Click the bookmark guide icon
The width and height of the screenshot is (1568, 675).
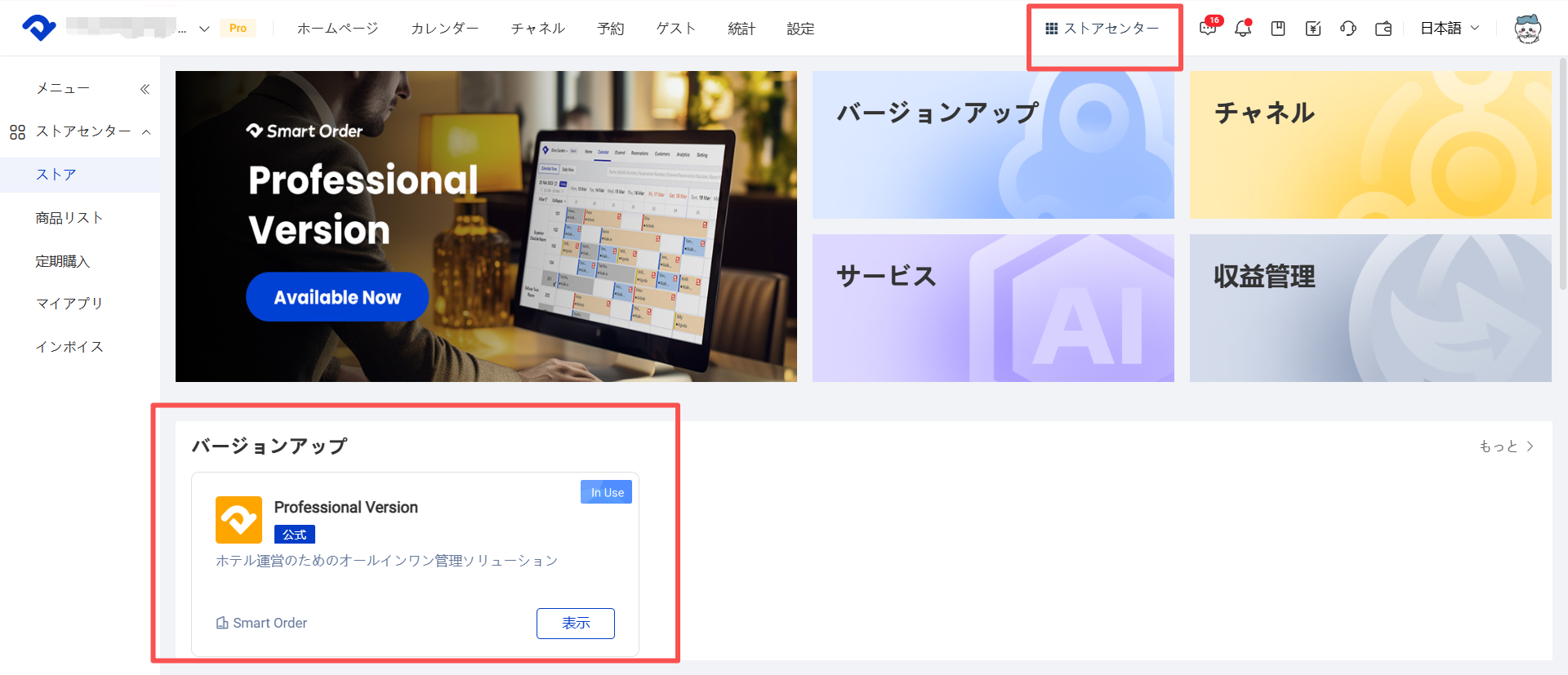1278,29
